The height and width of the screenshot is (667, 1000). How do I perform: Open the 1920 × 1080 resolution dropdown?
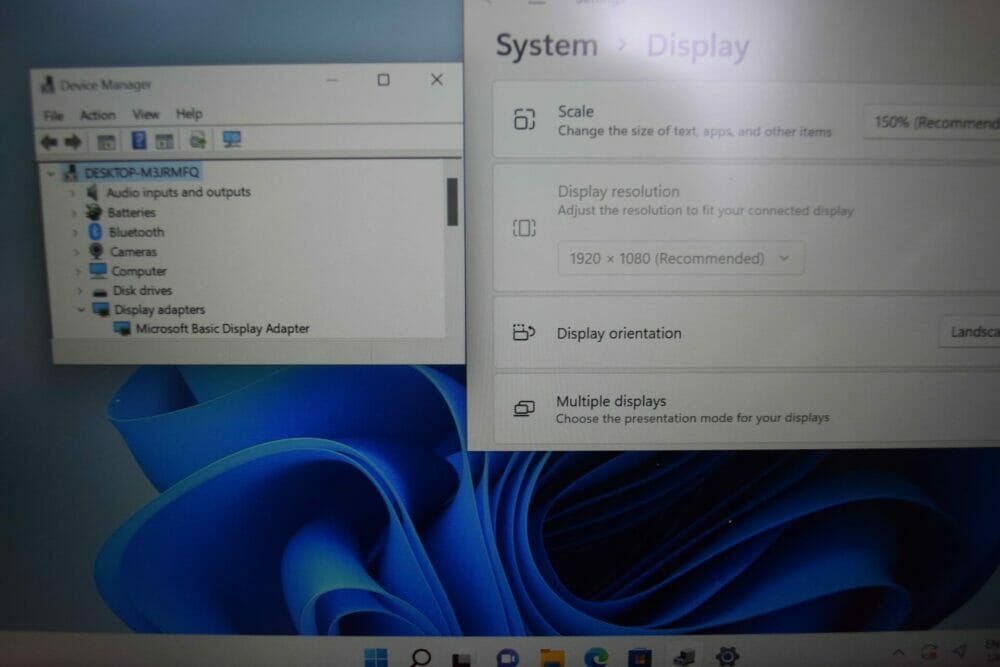tap(680, 258)
